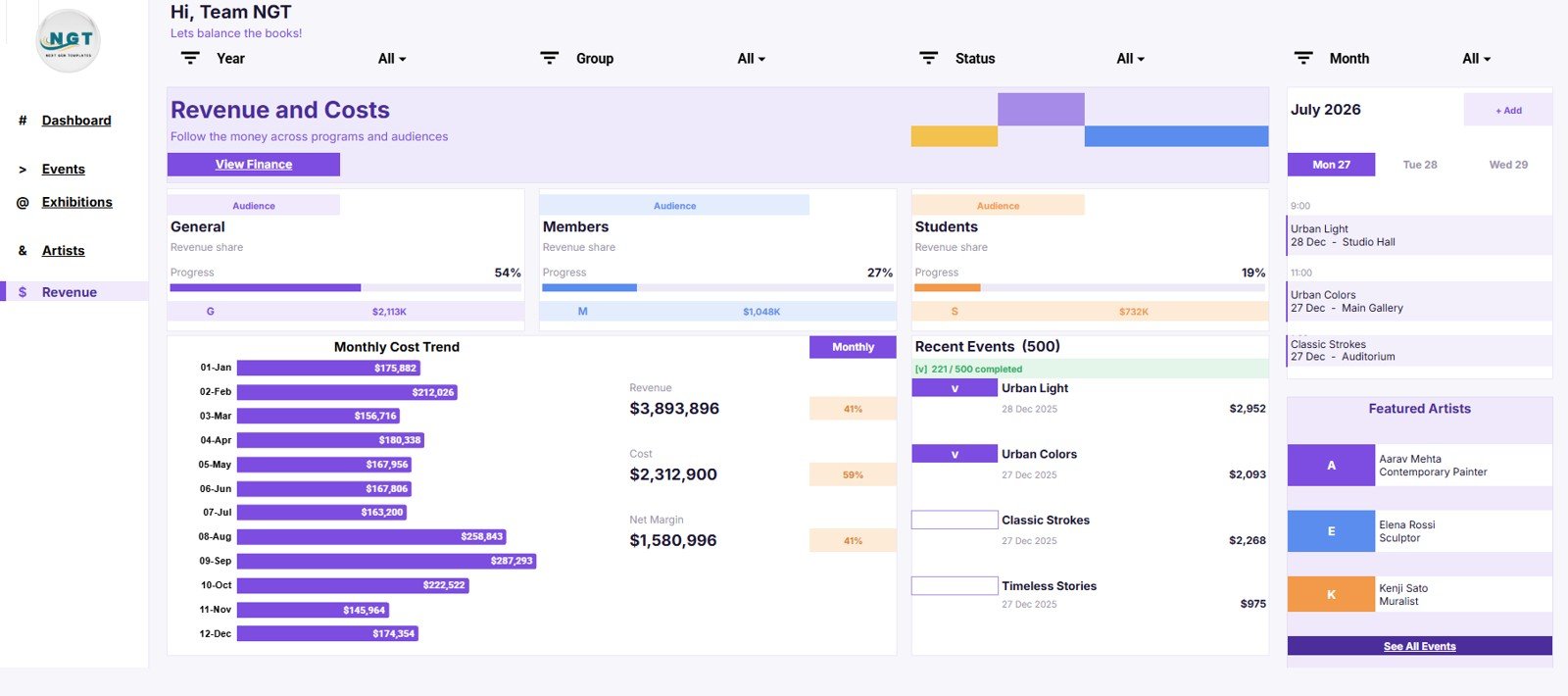Click the # icon beside Dashboard
The width and height of the screenshot is (1568, 696).
click(x=23, y=121)
